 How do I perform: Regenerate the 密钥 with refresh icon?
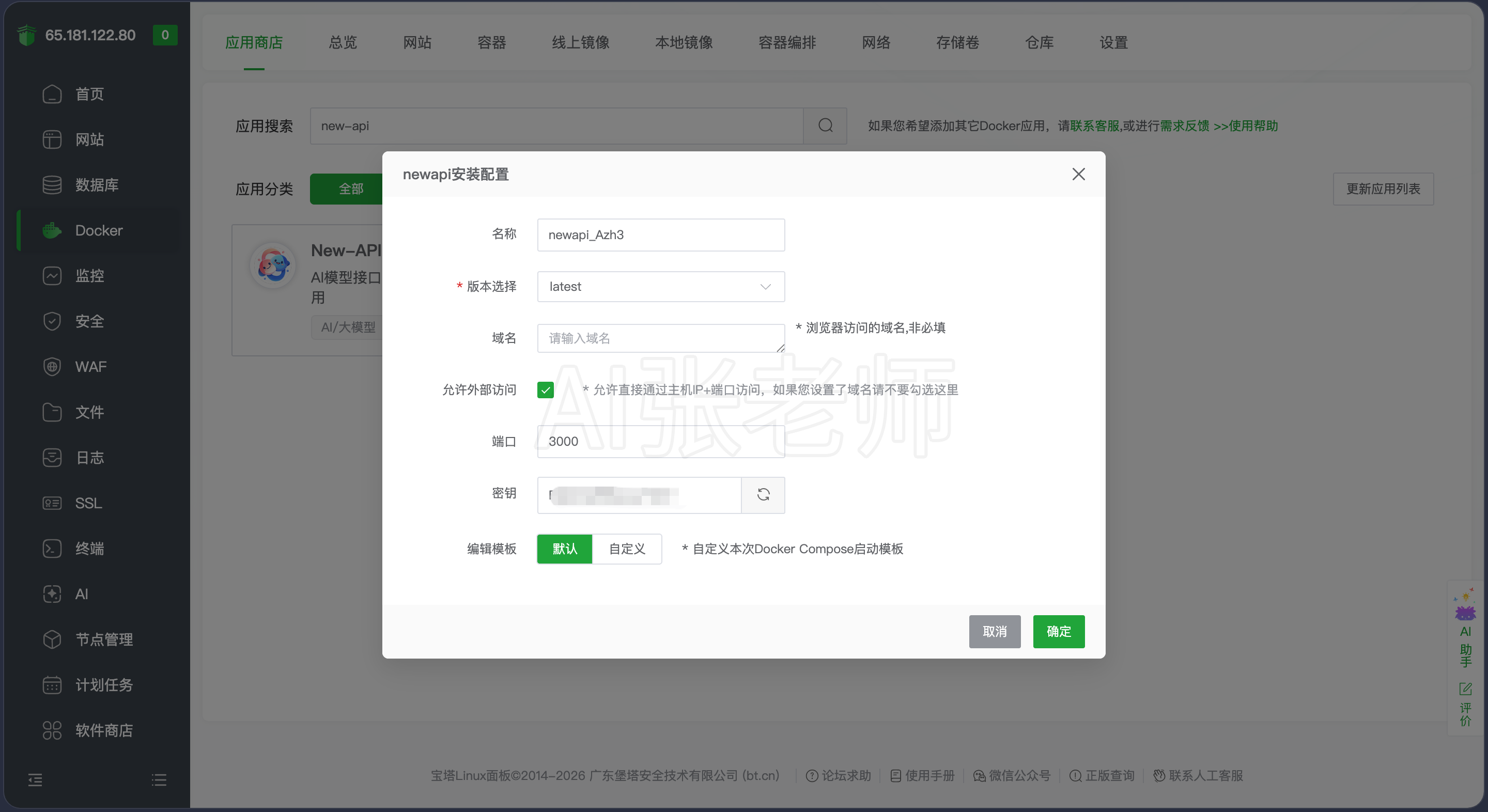pyautogui.click(x=763, y=494)
